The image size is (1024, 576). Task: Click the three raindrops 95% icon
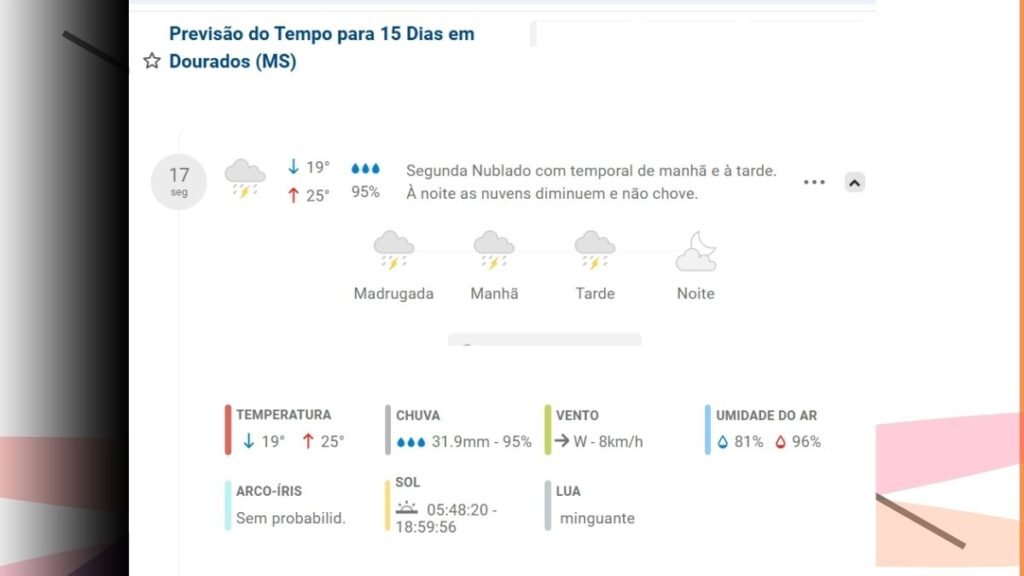pos(365,169)
